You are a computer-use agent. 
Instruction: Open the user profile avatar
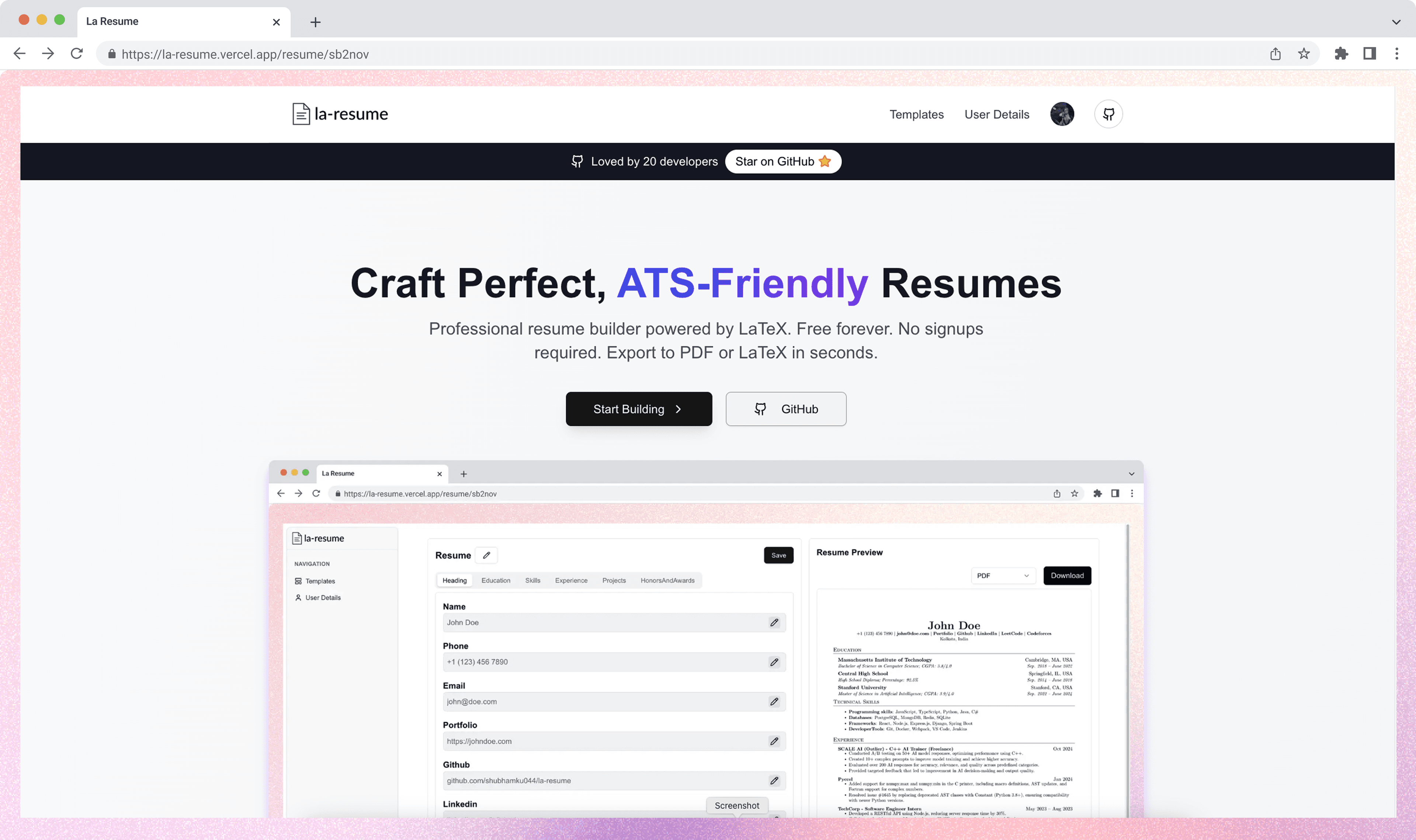(x=1062, y=114)
